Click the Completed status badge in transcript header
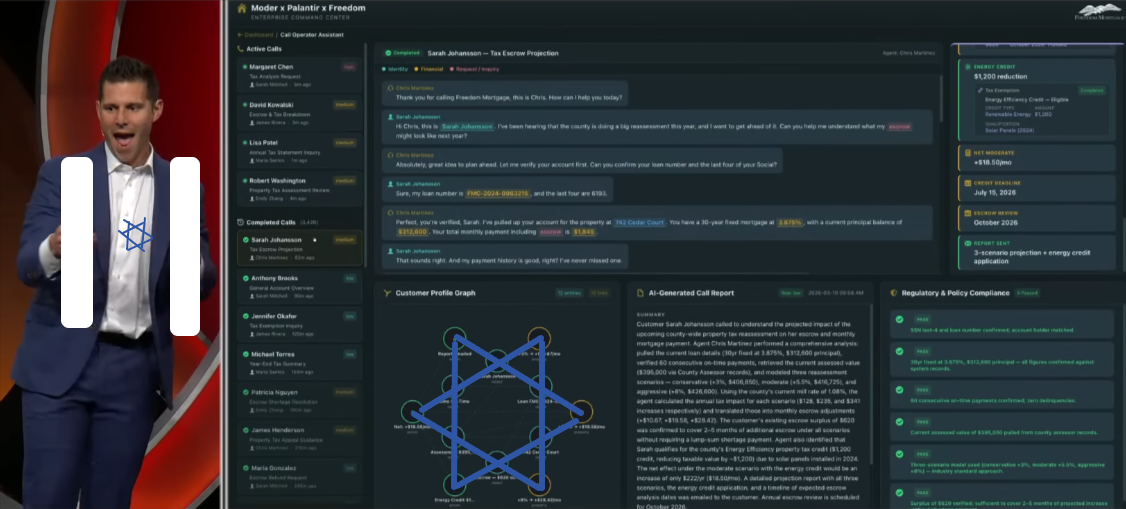 coord(402,53)
